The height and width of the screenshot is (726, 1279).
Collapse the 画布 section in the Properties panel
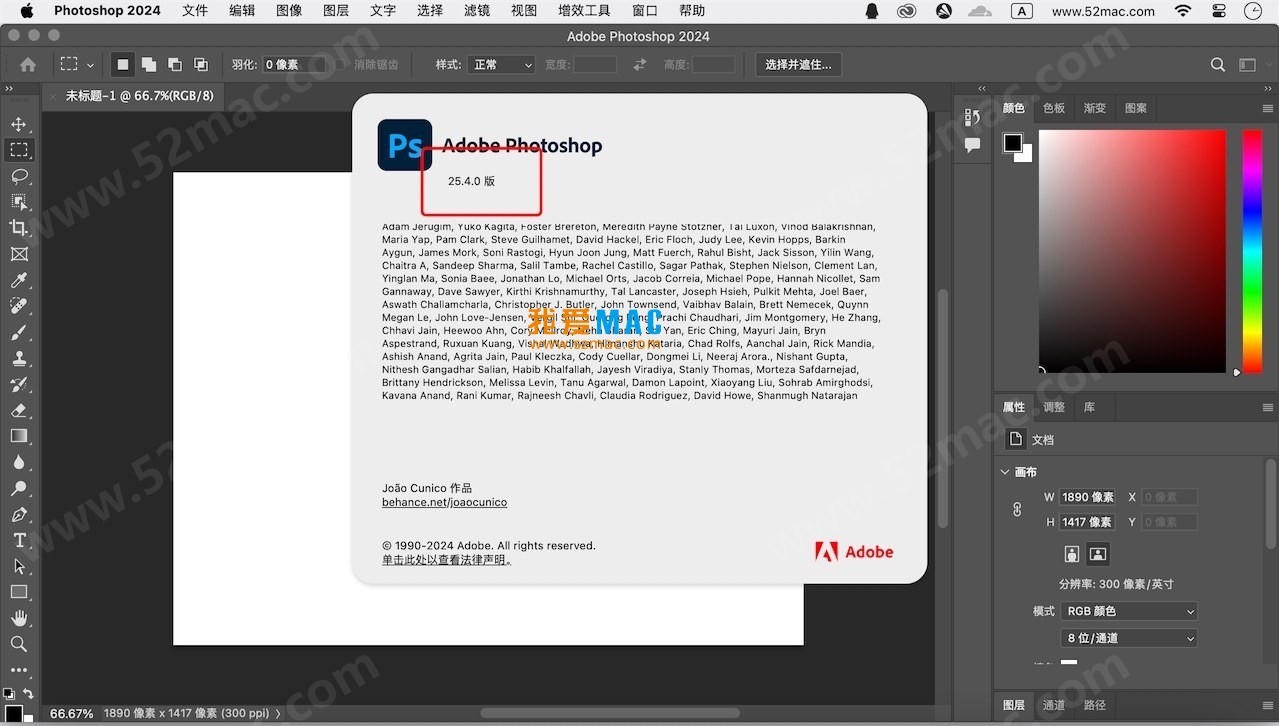point(1005,471)
